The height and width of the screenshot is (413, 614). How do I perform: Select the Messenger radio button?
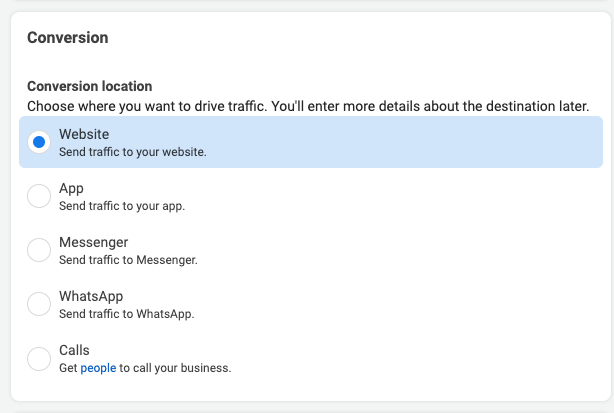click(39, 250)
